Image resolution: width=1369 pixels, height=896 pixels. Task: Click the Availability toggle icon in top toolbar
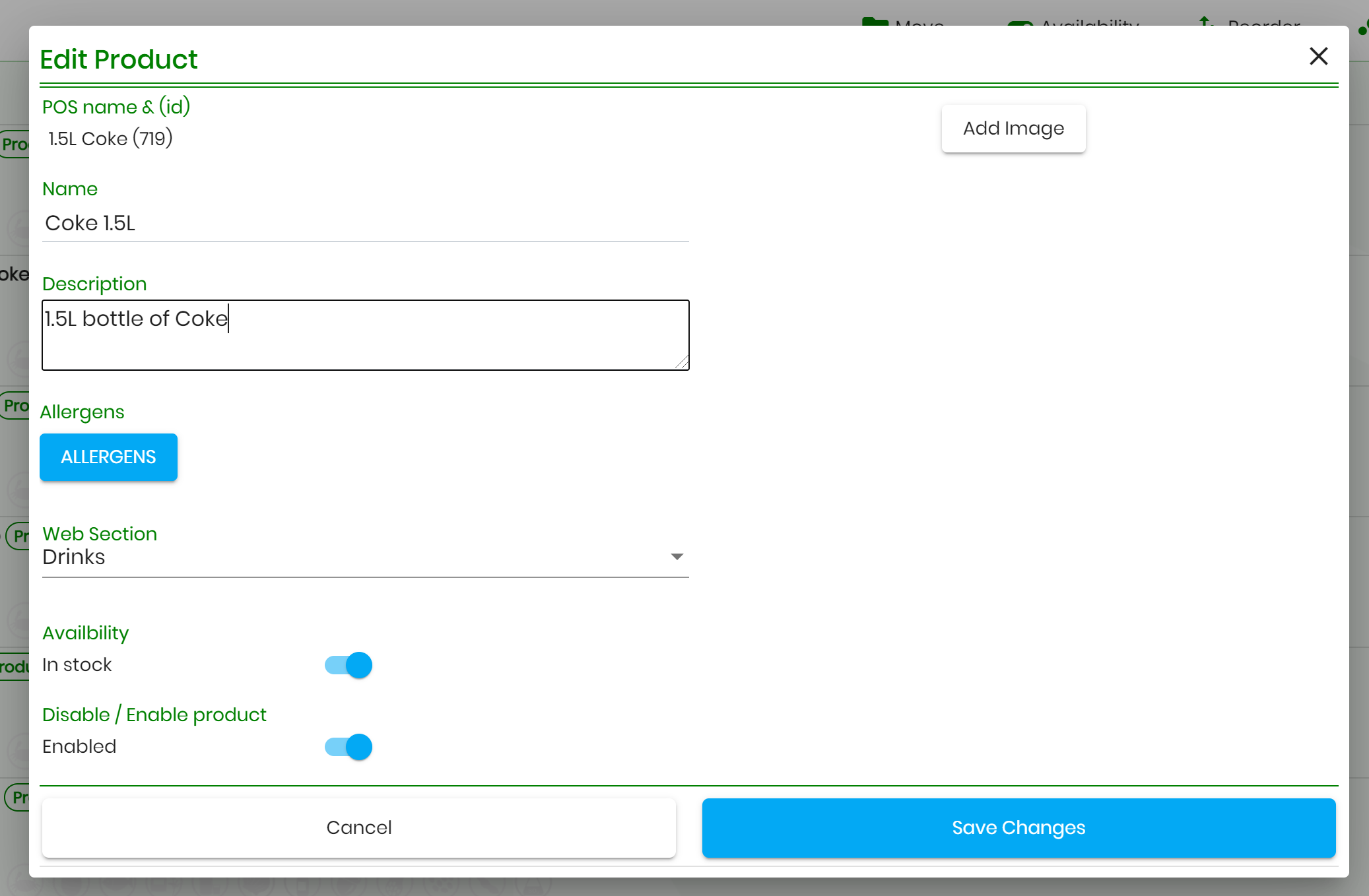(1020, 23)
